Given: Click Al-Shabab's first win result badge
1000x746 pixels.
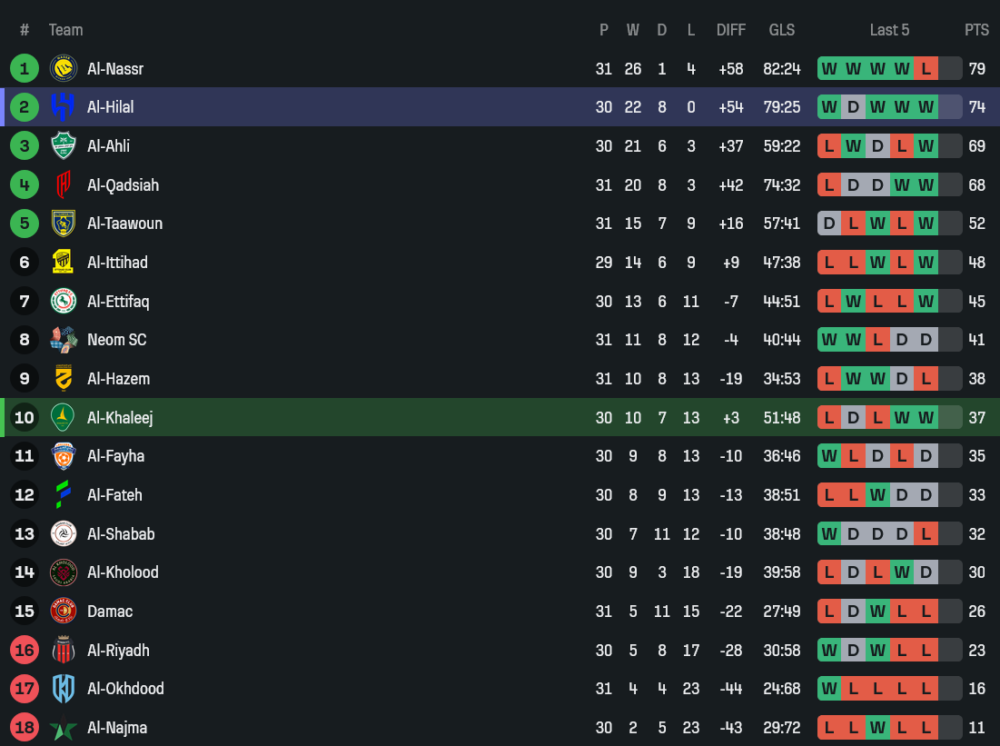Looking at the screenshot, I should pyautogui.click(x=829, y=534).
